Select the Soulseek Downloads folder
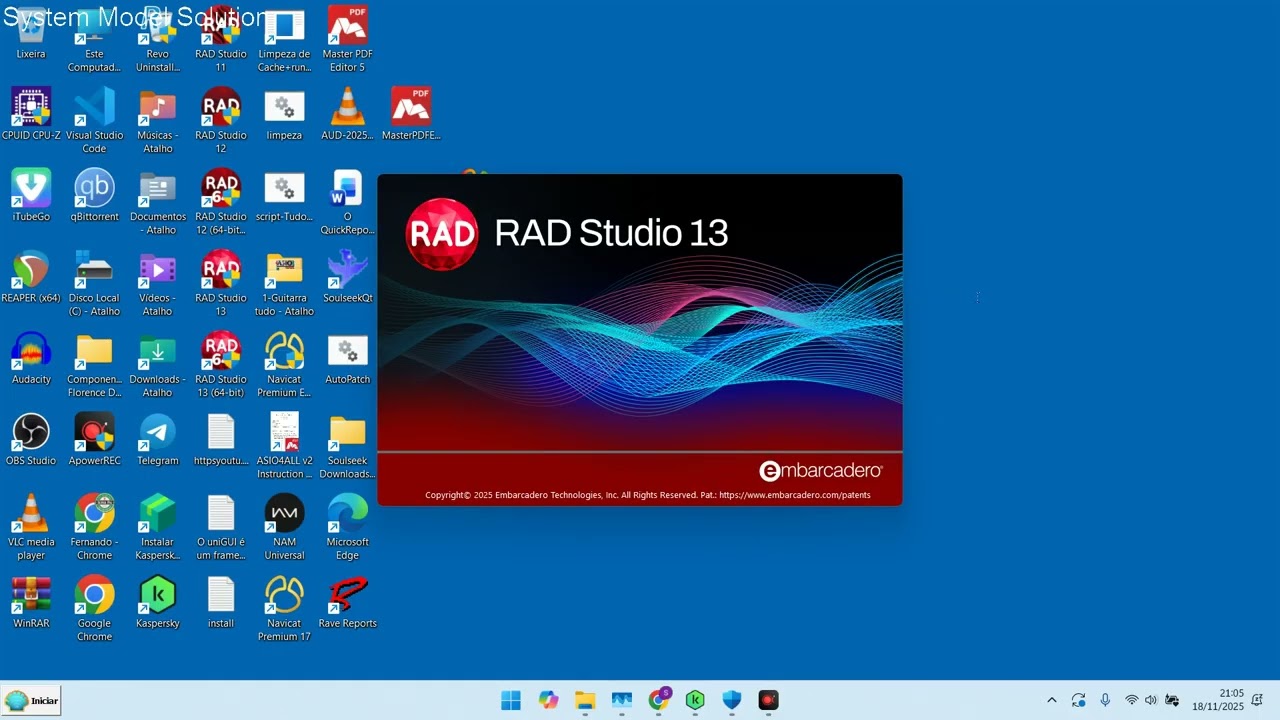 pyautogui.click(x=347, y=445)
